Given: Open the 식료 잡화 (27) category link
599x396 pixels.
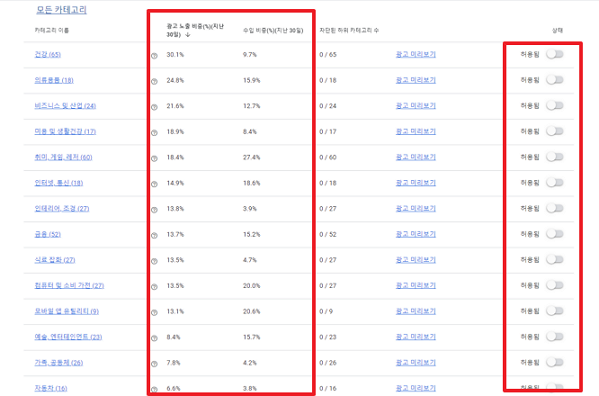Looking at the screenshot, I should coord(55,260).
